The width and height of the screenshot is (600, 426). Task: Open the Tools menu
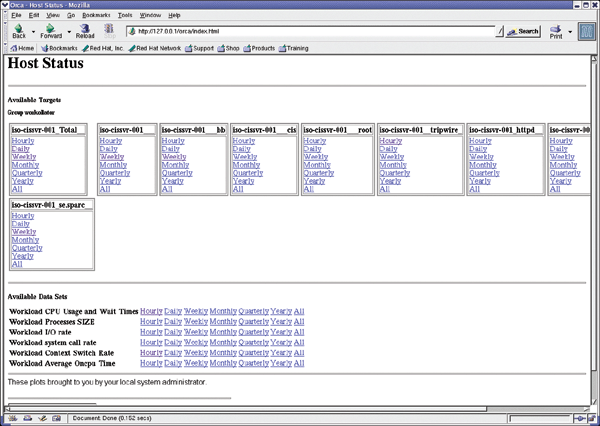(x=125, y=16)
